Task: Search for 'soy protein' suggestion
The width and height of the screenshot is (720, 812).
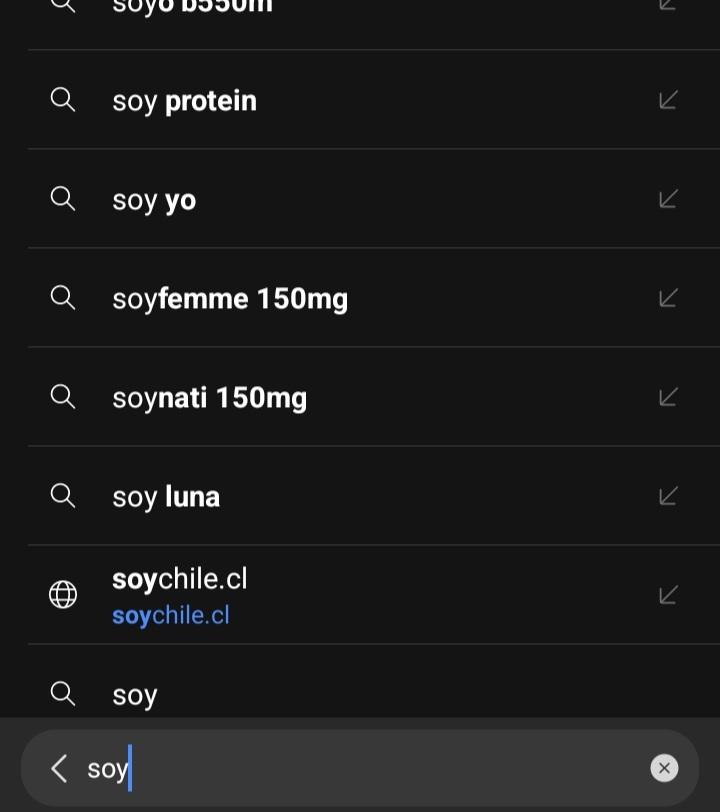Action: coord(185,101)
